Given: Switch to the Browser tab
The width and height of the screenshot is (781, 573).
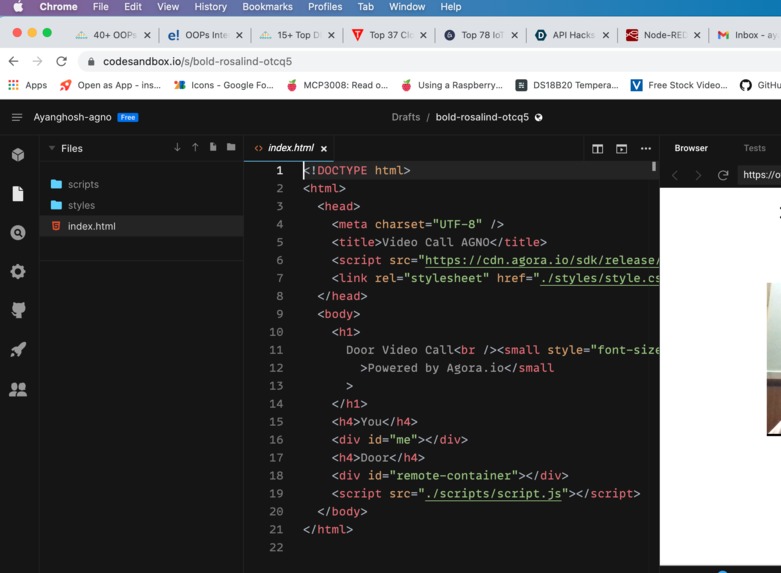Looking at the screenshot, I should [691, 148].
